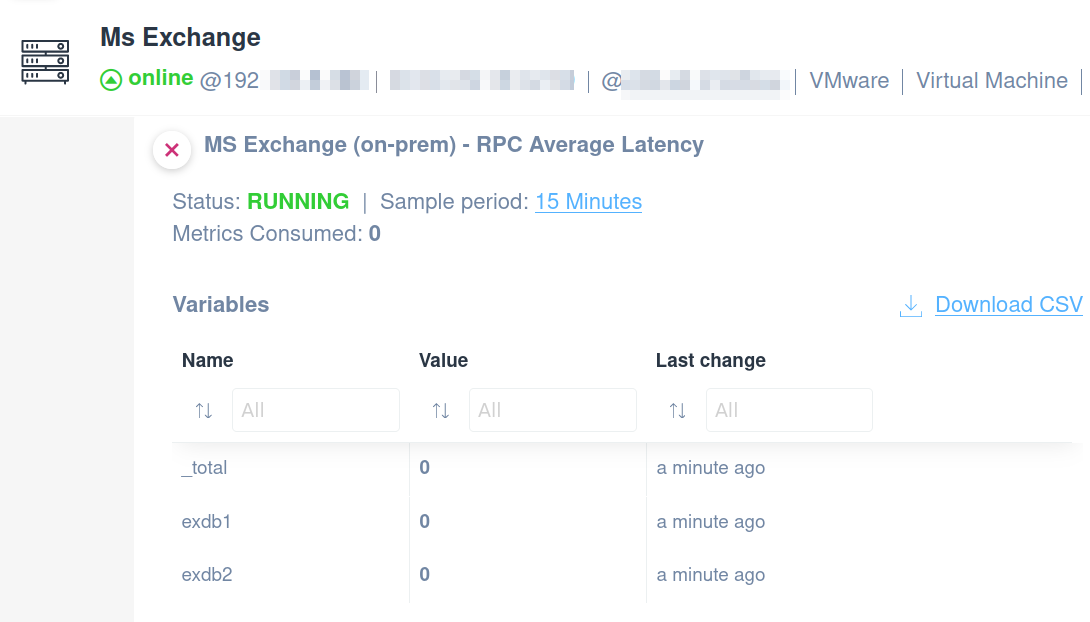The width and height of the screenshot is (1090, 622).
Task: Click the value 0 for exdb2
Action: pos(425,574)
